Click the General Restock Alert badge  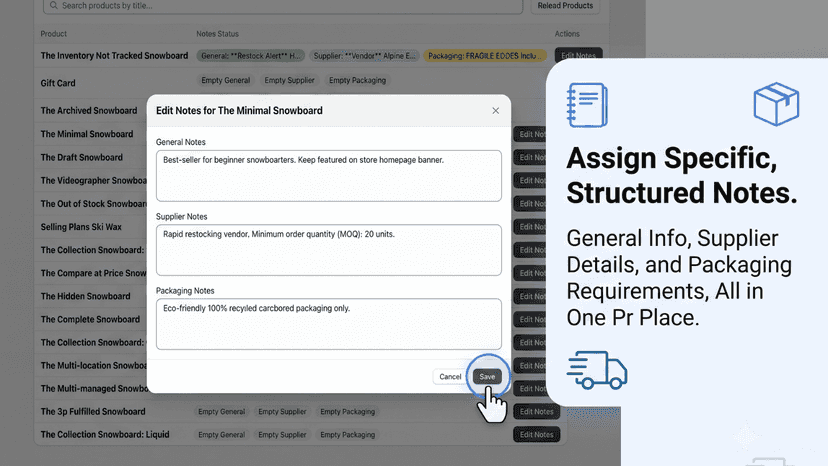[250, 55]
